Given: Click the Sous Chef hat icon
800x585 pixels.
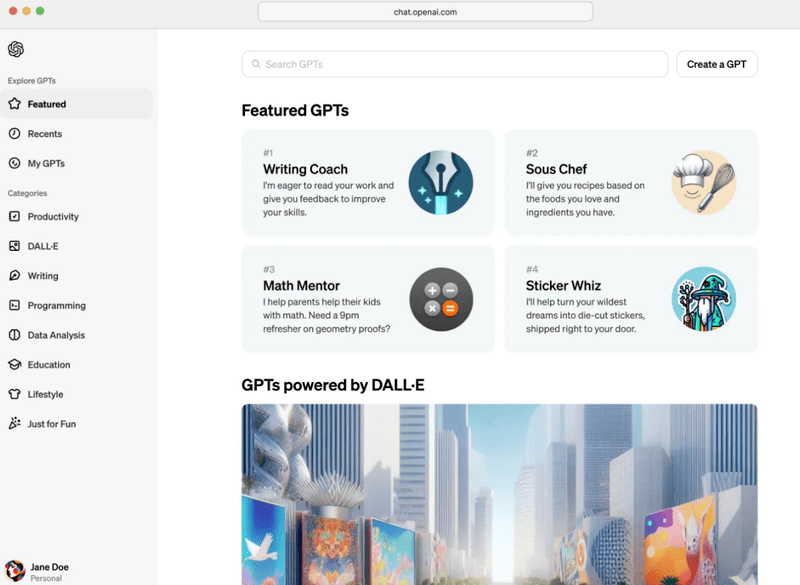Looking at the screenshot, I should 703,183.
